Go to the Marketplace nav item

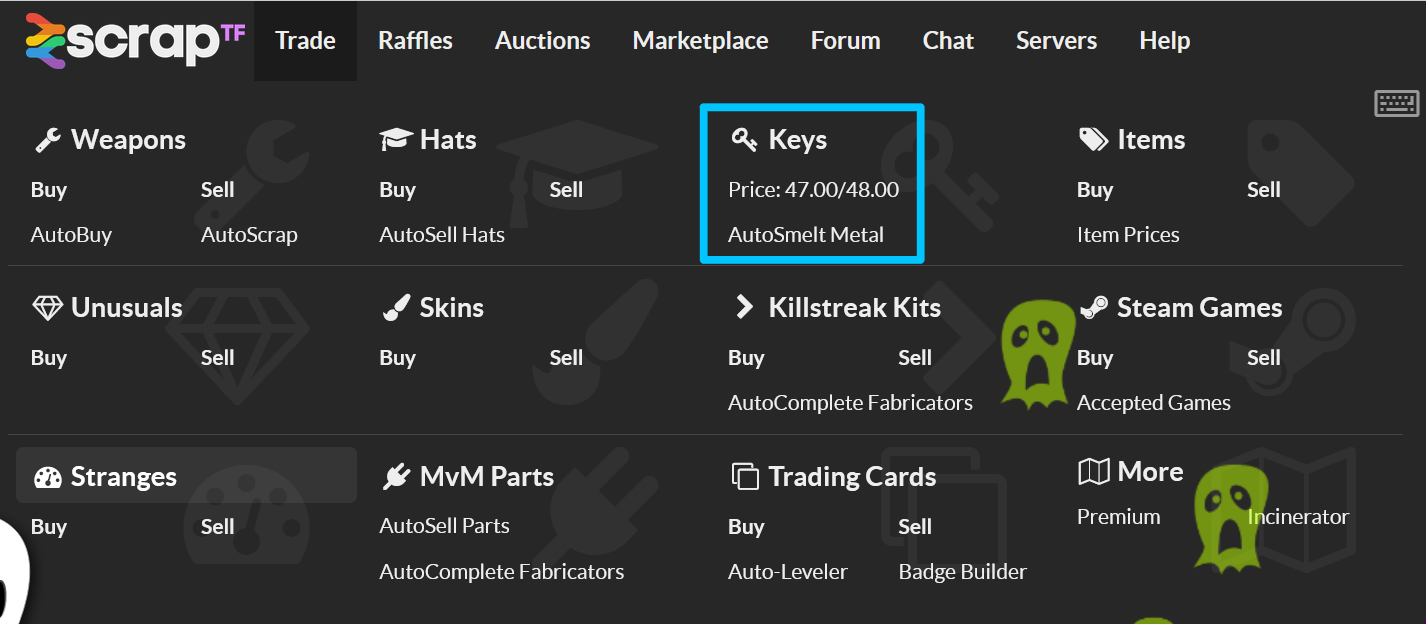coord(700,41)
